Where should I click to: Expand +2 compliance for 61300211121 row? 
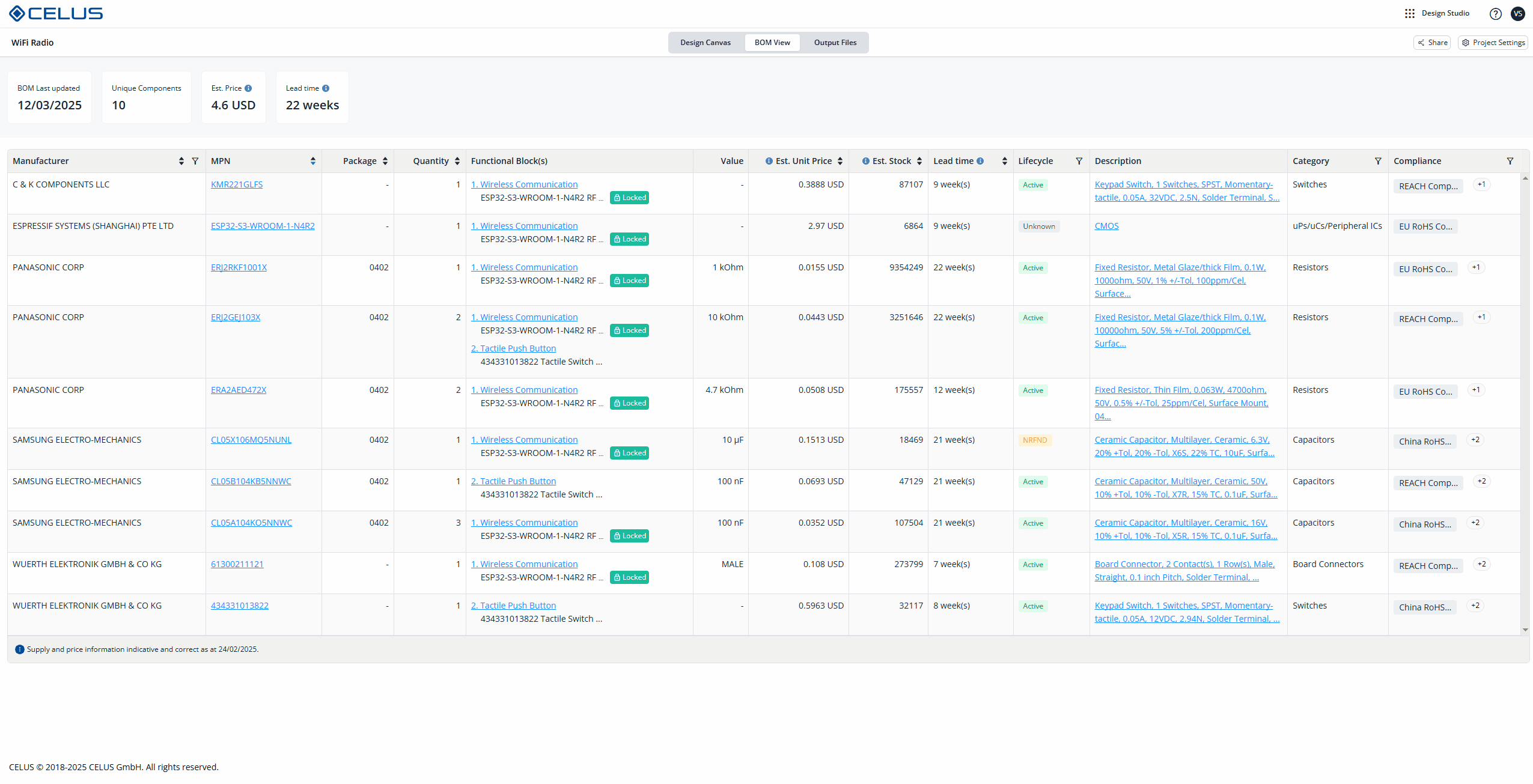coord(1482,564)
